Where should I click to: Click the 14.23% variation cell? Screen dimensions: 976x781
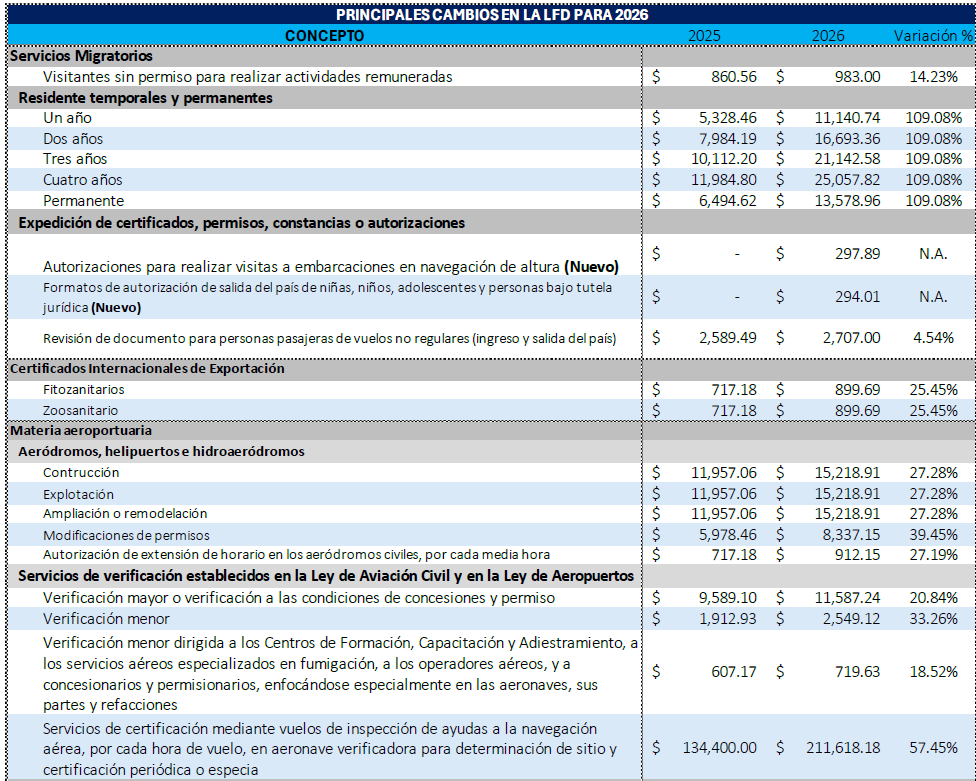pos(933,77)
